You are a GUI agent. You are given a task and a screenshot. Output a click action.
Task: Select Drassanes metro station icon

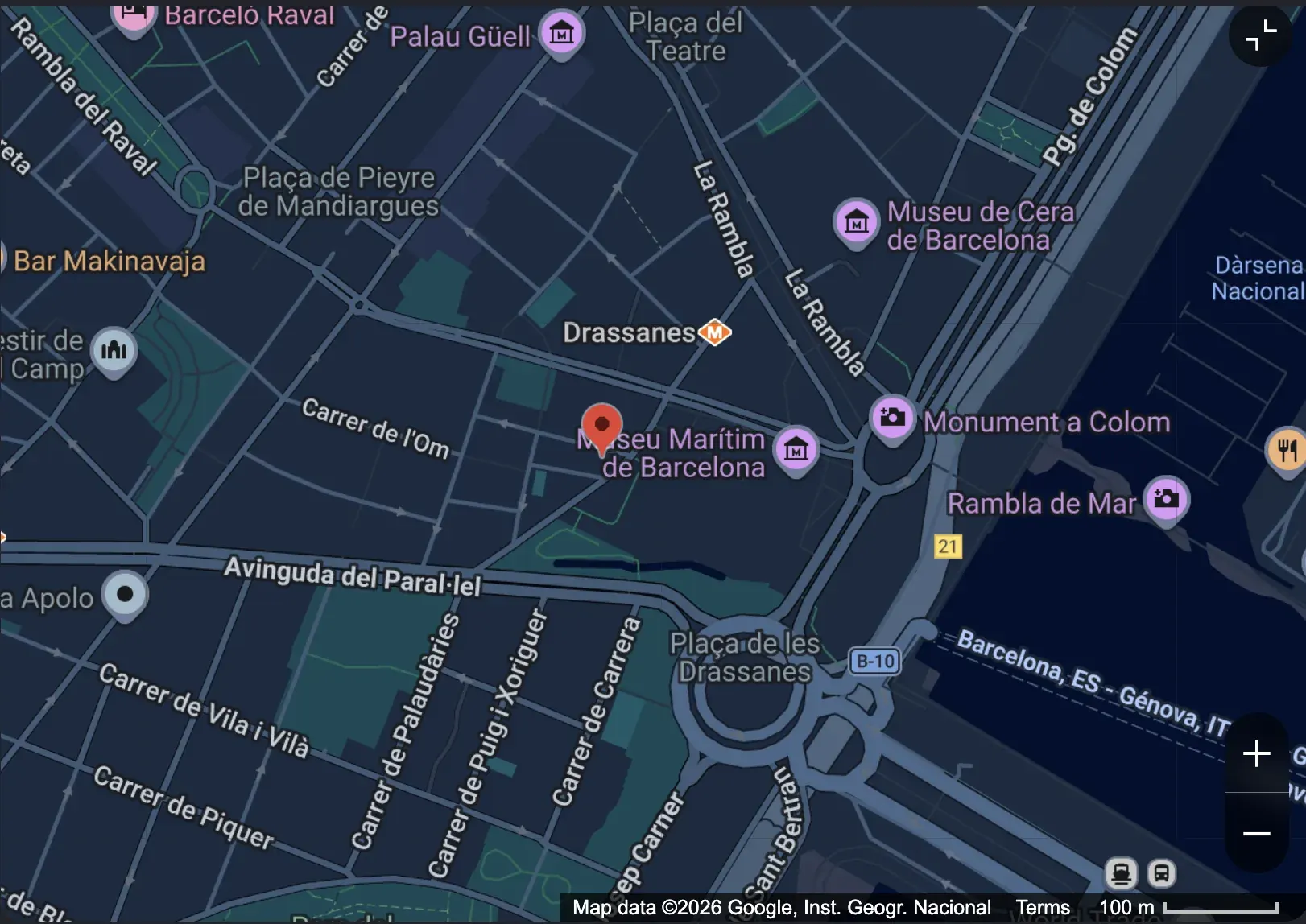[x=715, y=332]
